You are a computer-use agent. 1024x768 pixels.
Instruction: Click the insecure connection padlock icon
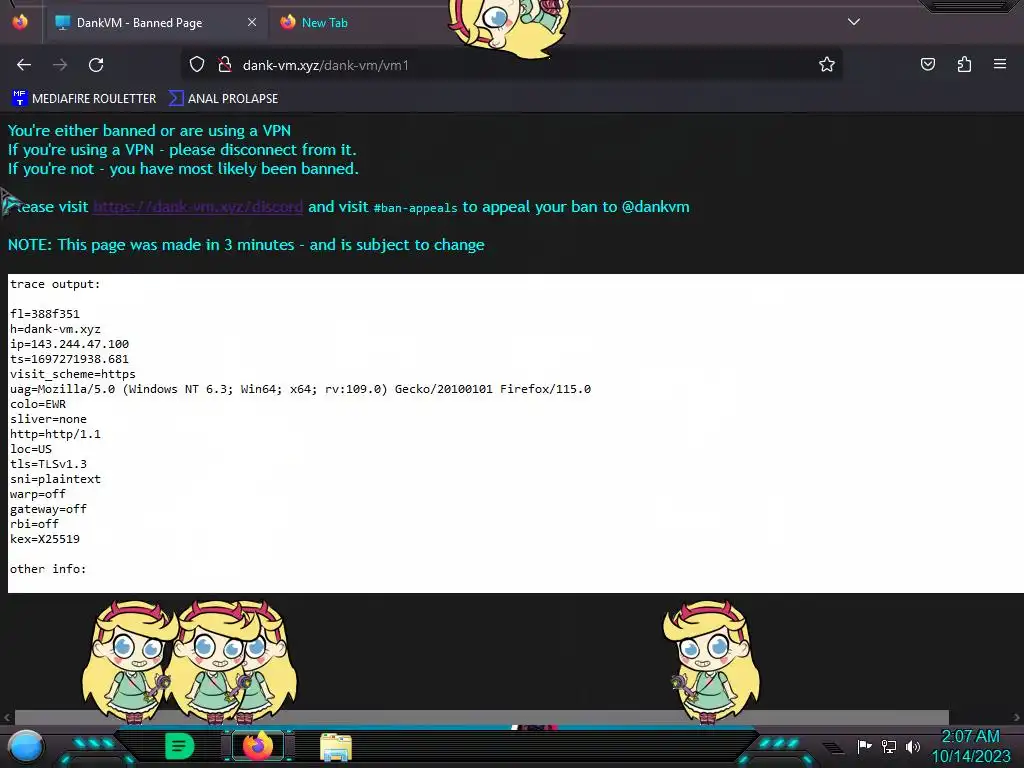[225, 65]
